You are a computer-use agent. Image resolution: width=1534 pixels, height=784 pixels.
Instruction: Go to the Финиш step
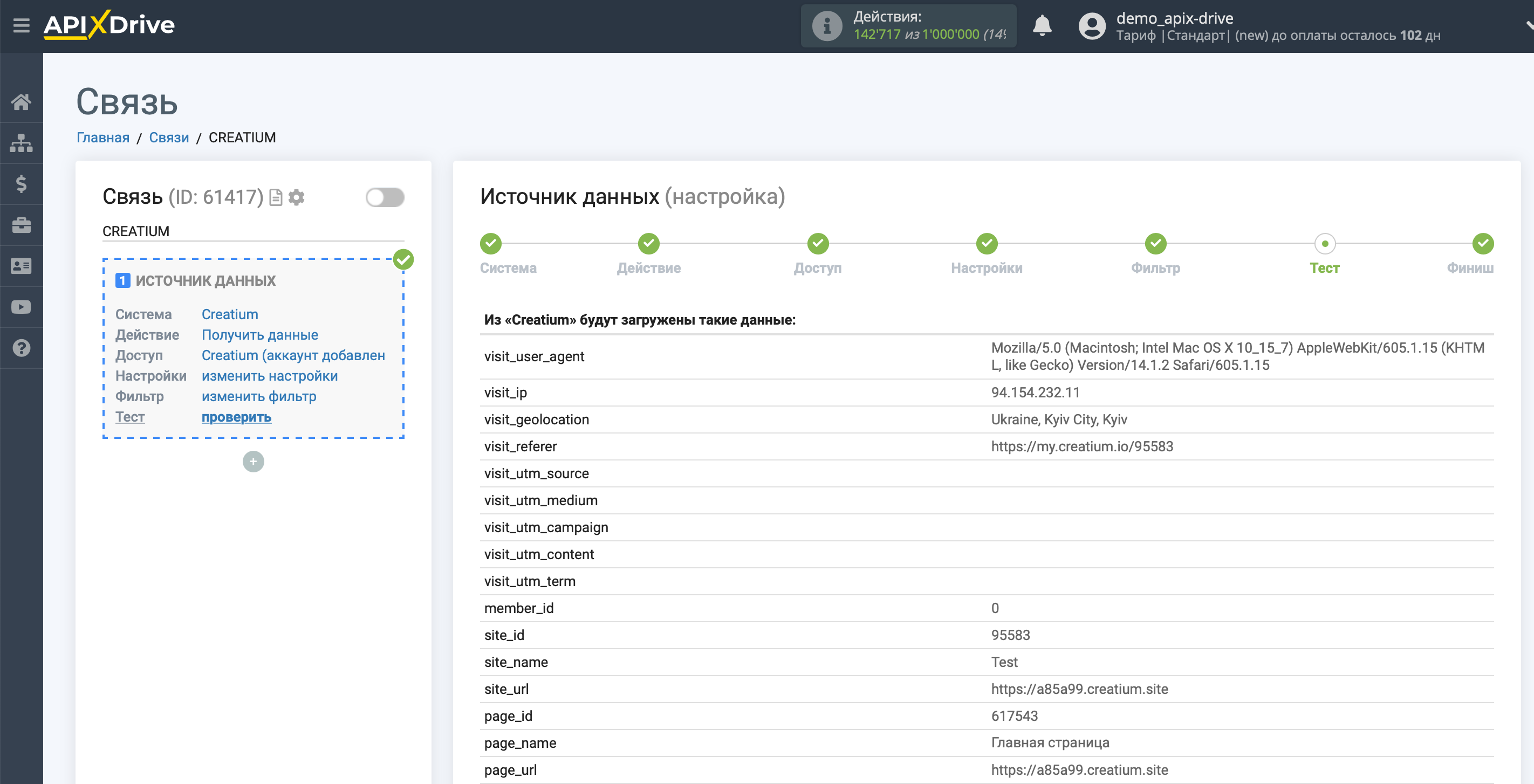click(x=1483, y=243)
